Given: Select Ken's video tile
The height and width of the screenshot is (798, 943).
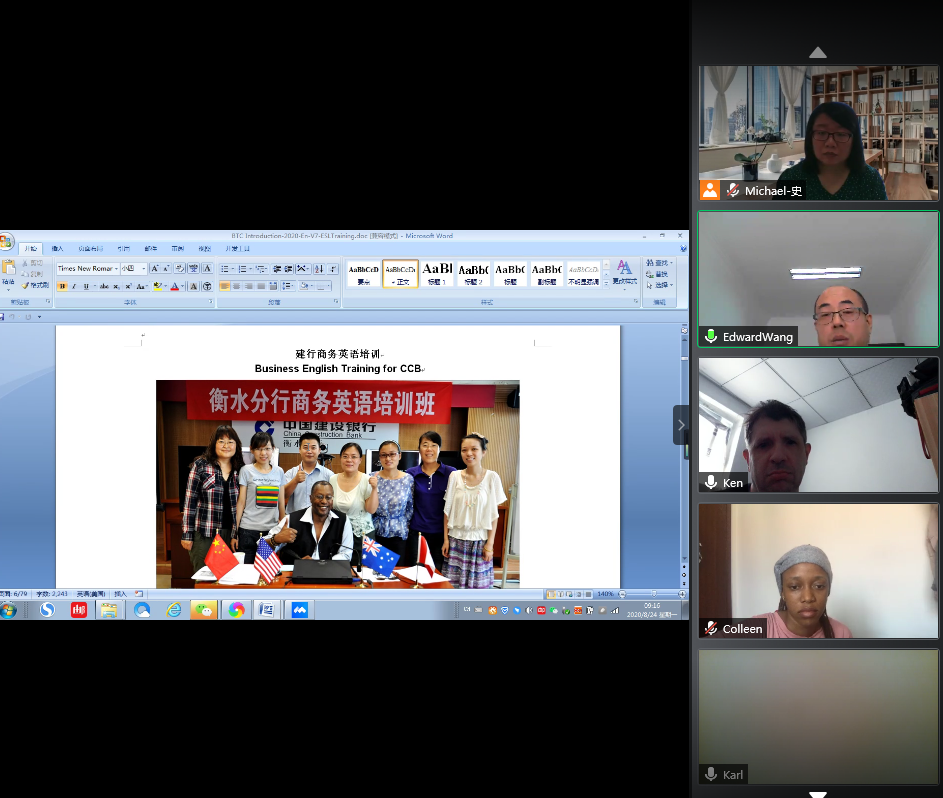Looking at the screenshot, I should (818, 425).
